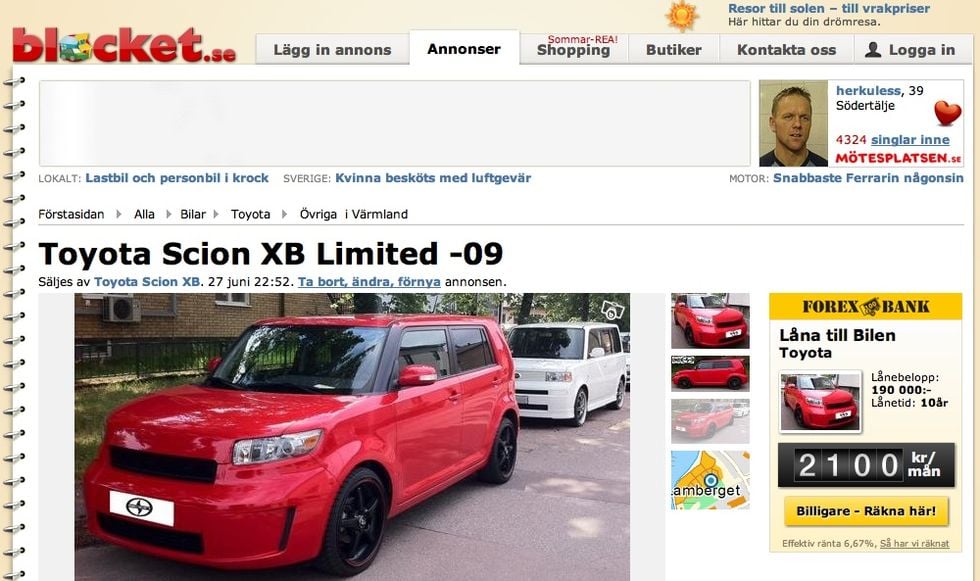Click the Forex Bank logo banner
Image resolution: width=980 pixels, height=581 pixels.
[x=866, y=307]
